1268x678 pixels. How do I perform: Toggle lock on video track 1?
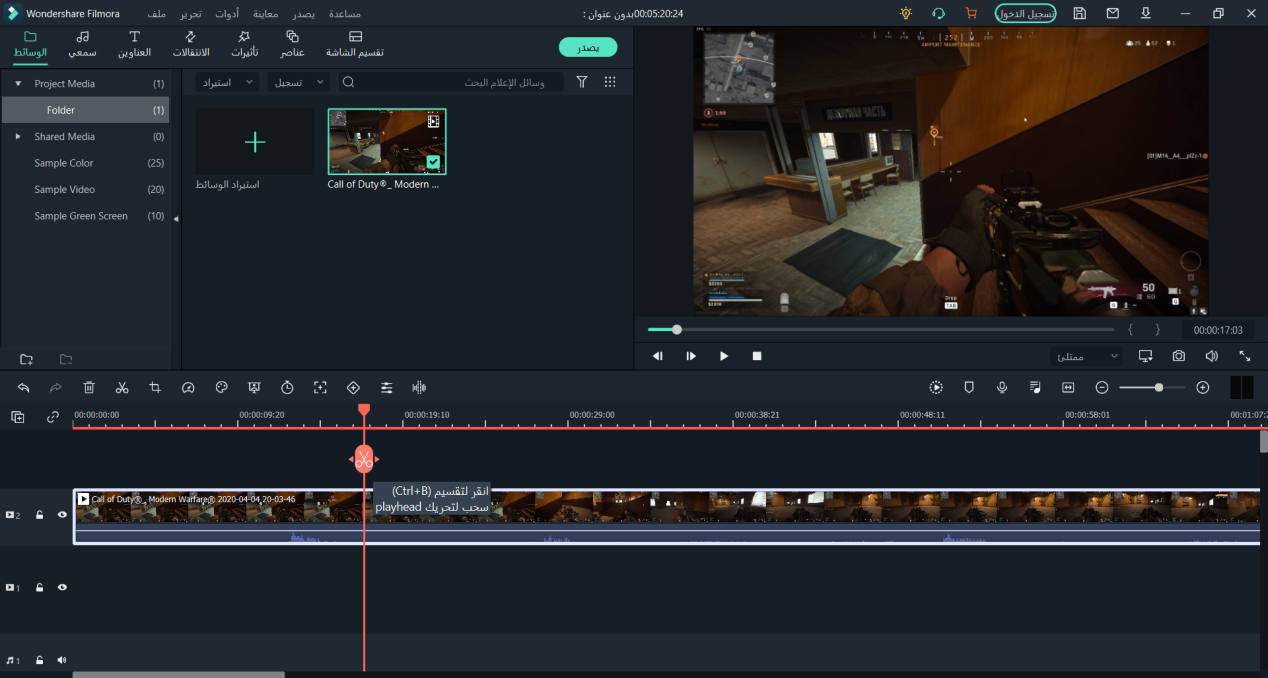[40, 588]
